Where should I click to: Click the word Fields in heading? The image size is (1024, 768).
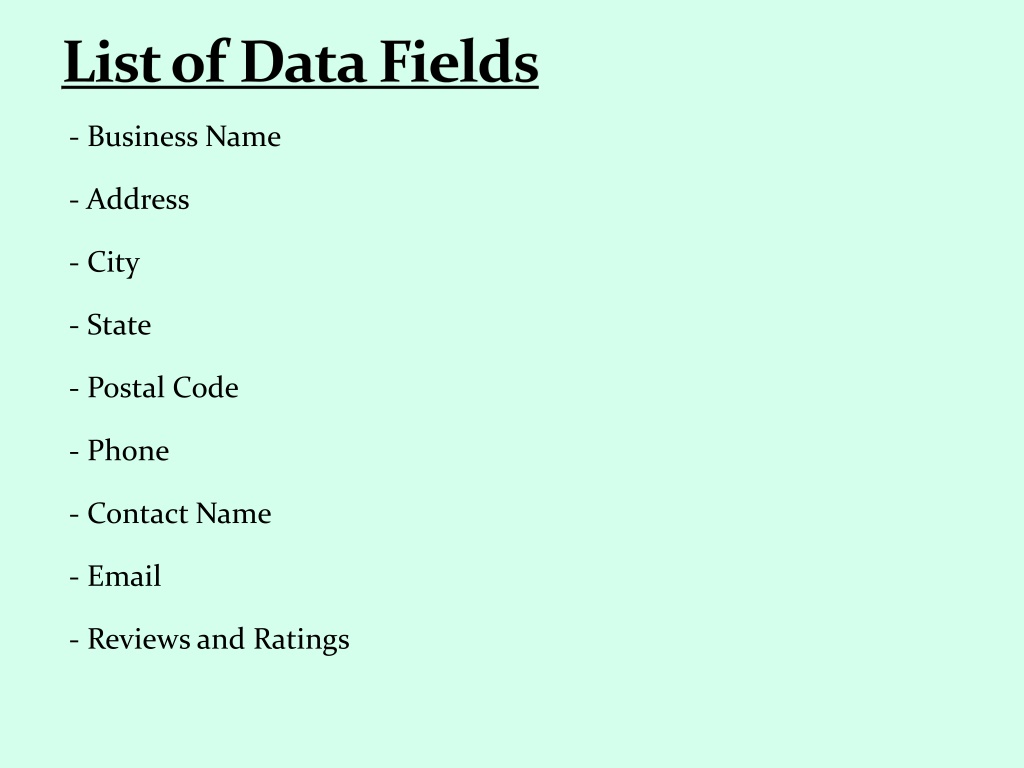459,62
